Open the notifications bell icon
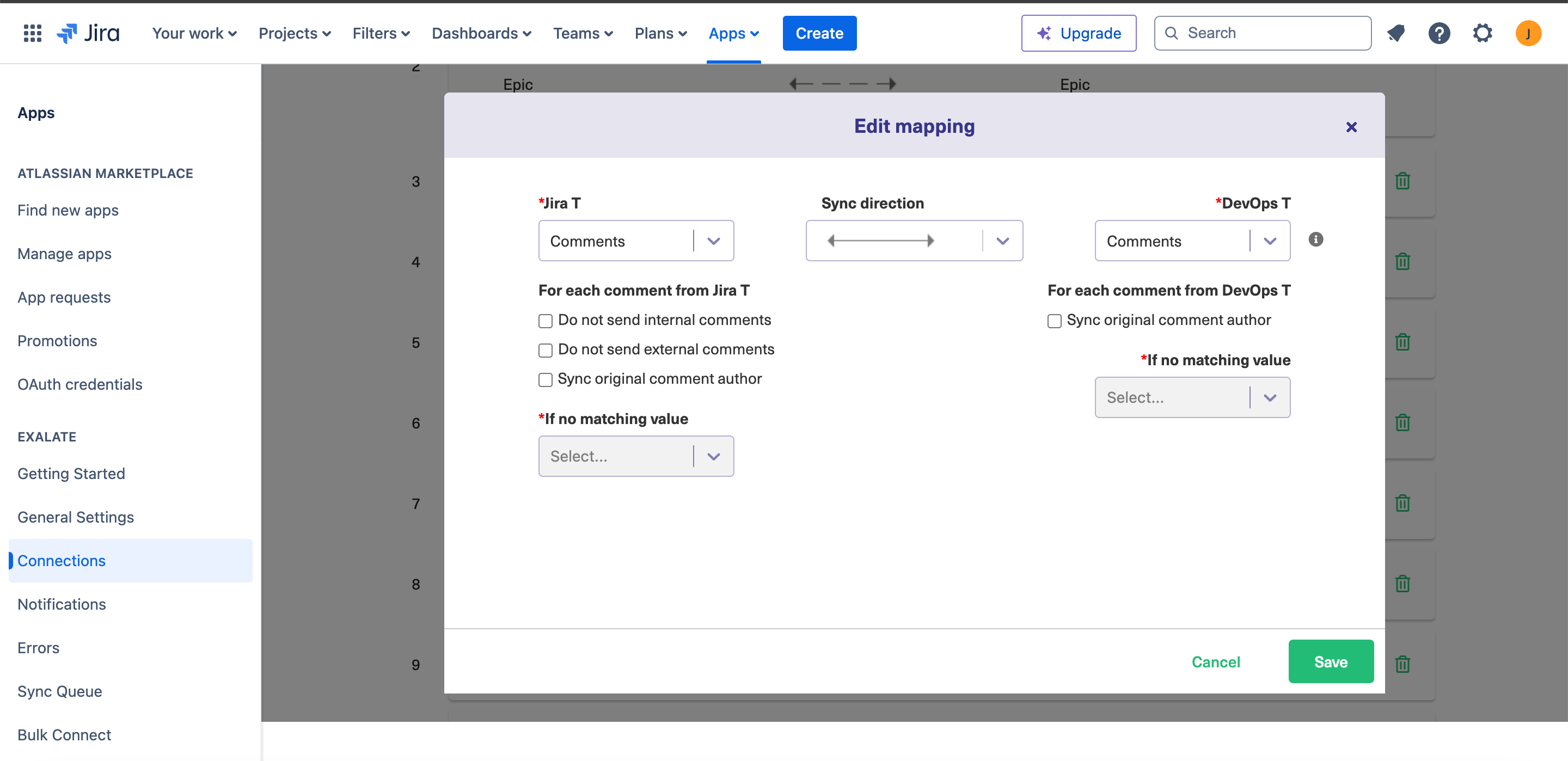Image resolution: width=1568 pixels, height=761 pixels. 1396,33
